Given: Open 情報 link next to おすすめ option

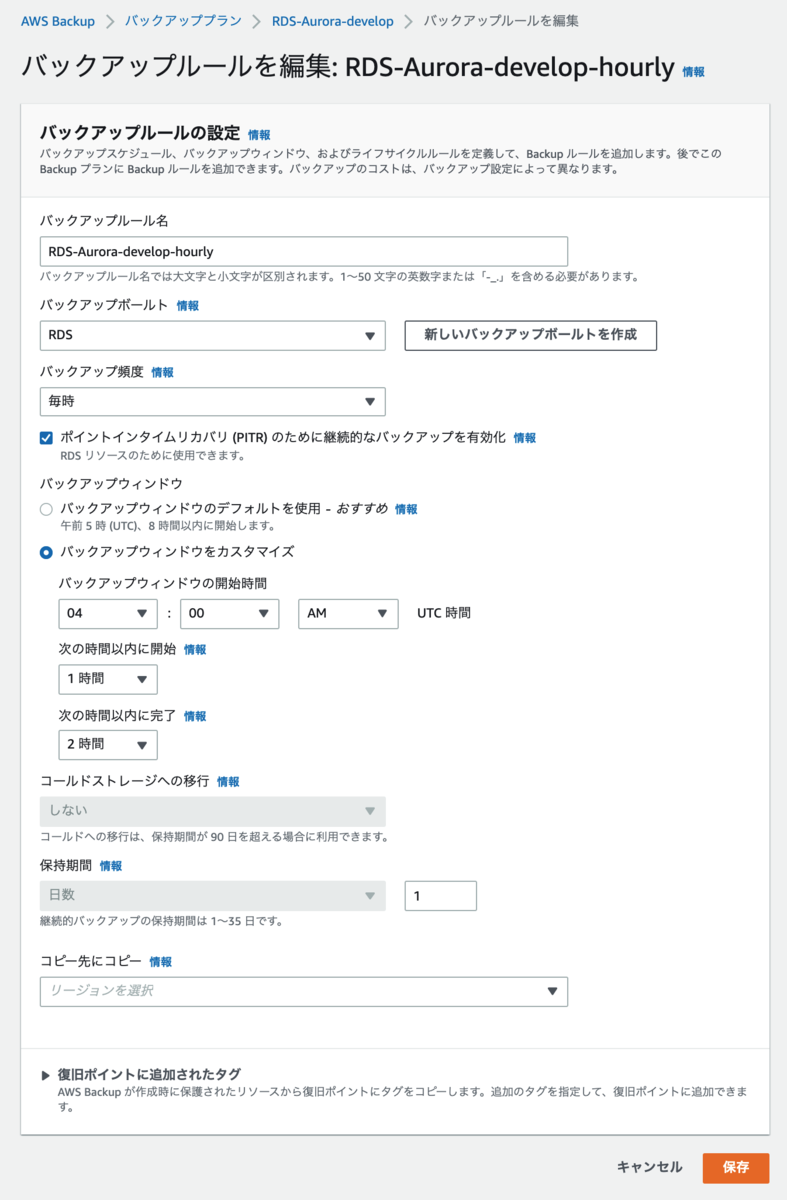Looking at the screenshot, I should pyautogui.click(x=406, y=509).
